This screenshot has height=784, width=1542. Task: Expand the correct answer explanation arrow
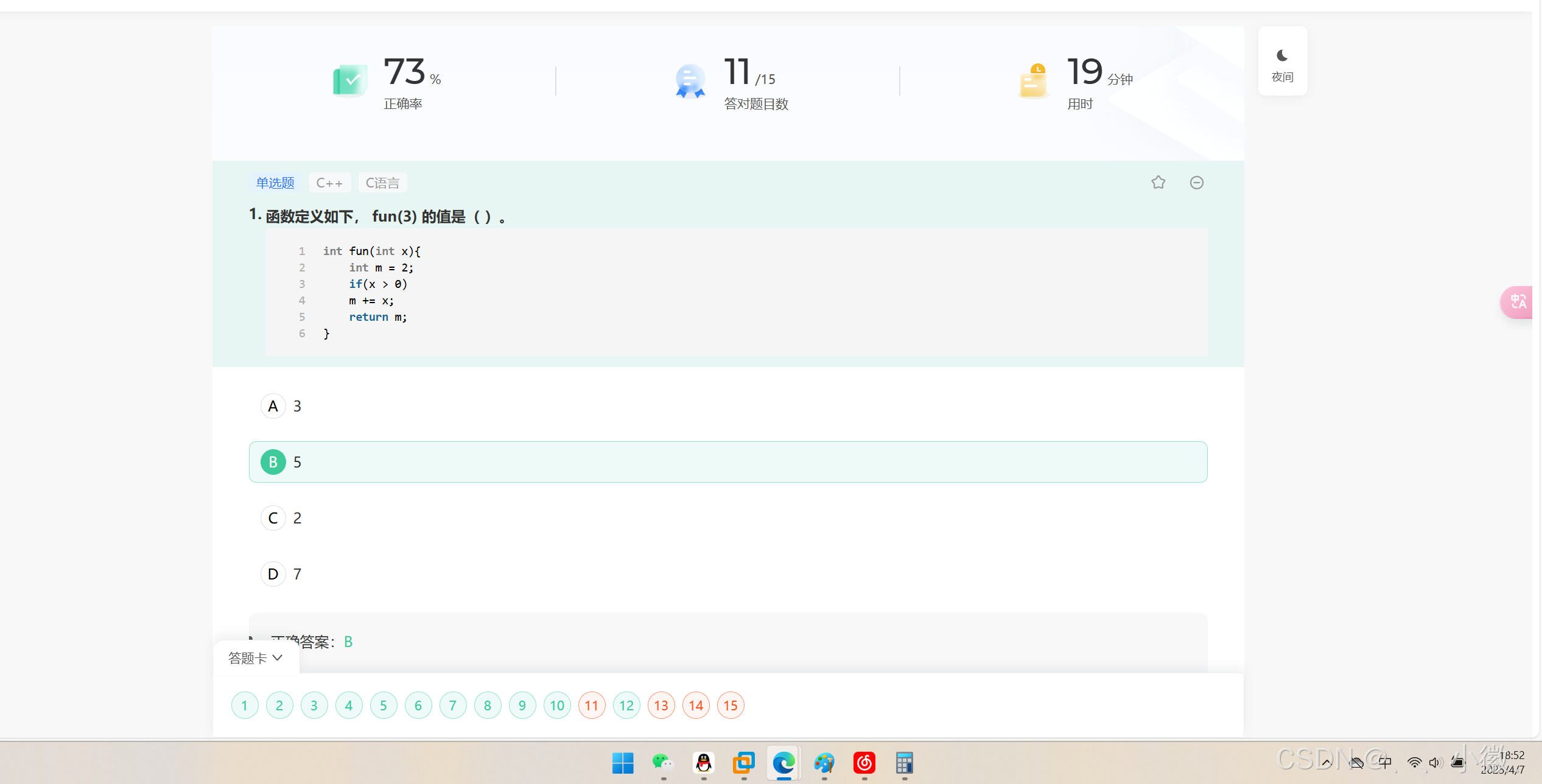click(251, 639)
